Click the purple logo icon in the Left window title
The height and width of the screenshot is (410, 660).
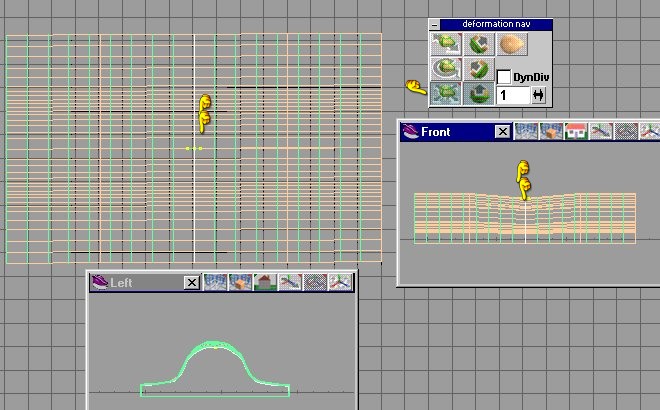coord(100,282)
